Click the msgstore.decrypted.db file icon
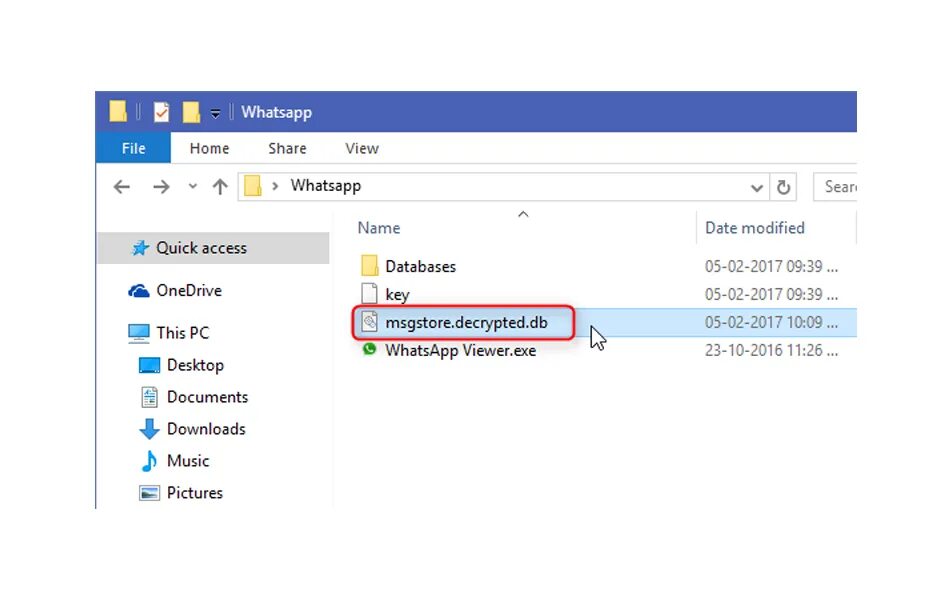The height and width of the screenshot is (600, 952). click(x=369, y=321)
